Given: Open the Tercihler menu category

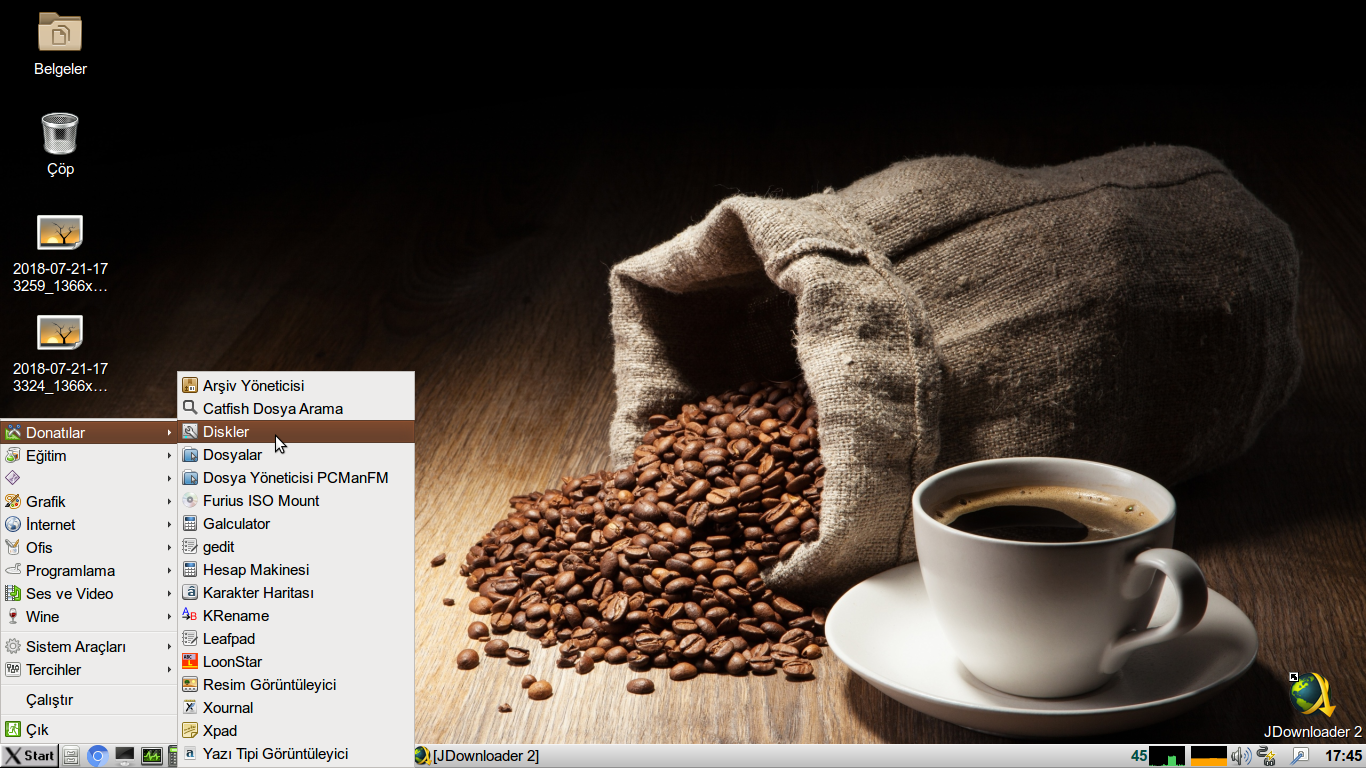Looking at the screenshot, I should pos(89,670).
